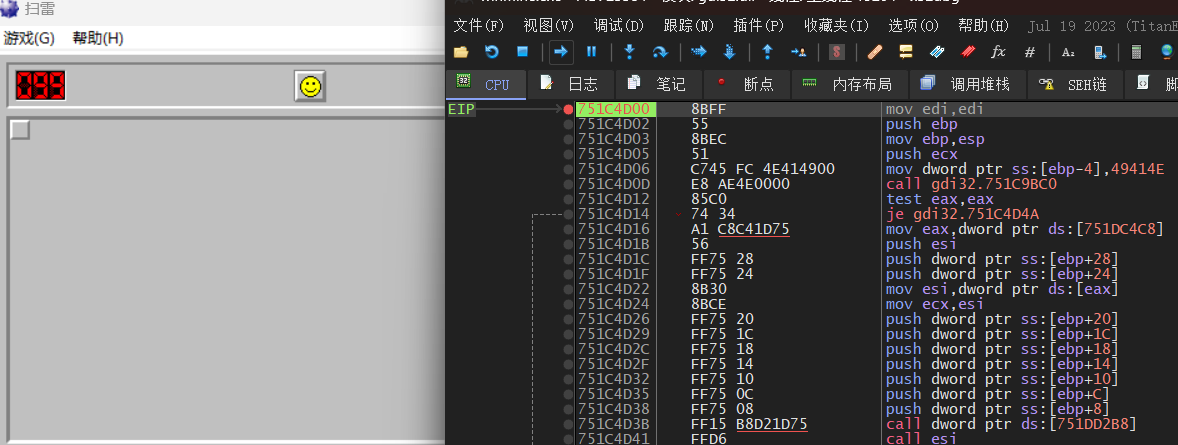Open the 视图(V) menu

(x=548, y=26)
